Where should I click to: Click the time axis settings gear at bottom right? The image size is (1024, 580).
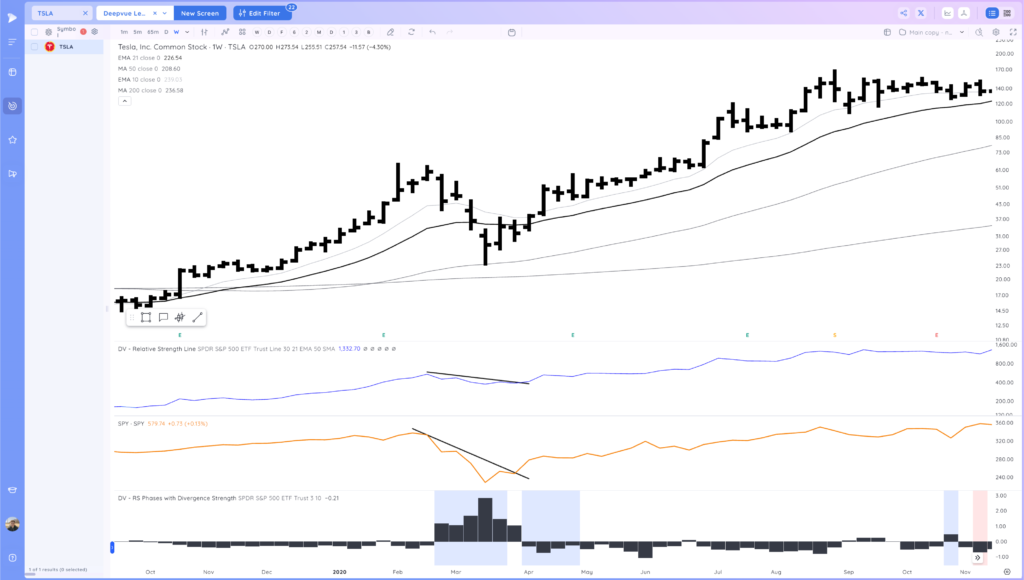tap(1007, 572)
